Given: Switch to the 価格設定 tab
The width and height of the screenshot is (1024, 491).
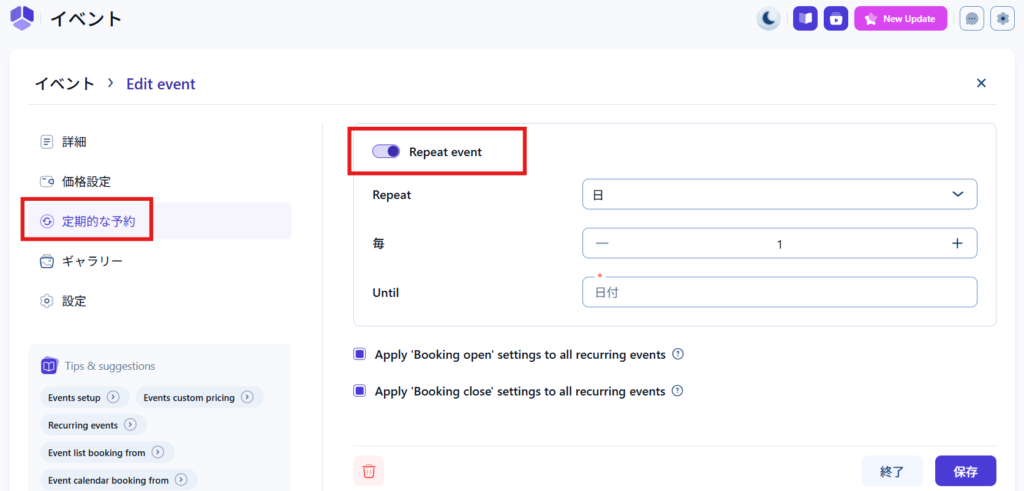Looking at the screenshot, I should (85, 181).
